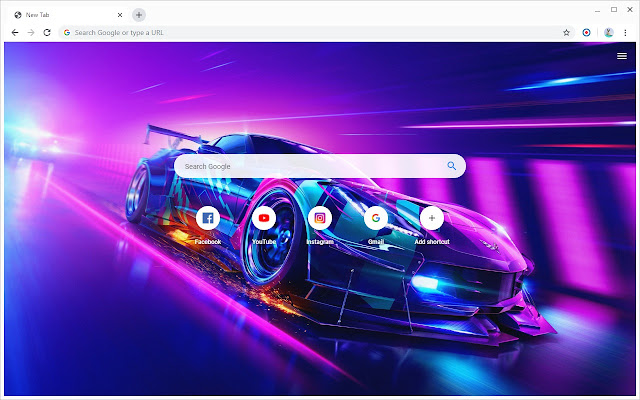Click the Add shortcut plus button
This screenshot has height=400, width=640.
click(432, 218)
